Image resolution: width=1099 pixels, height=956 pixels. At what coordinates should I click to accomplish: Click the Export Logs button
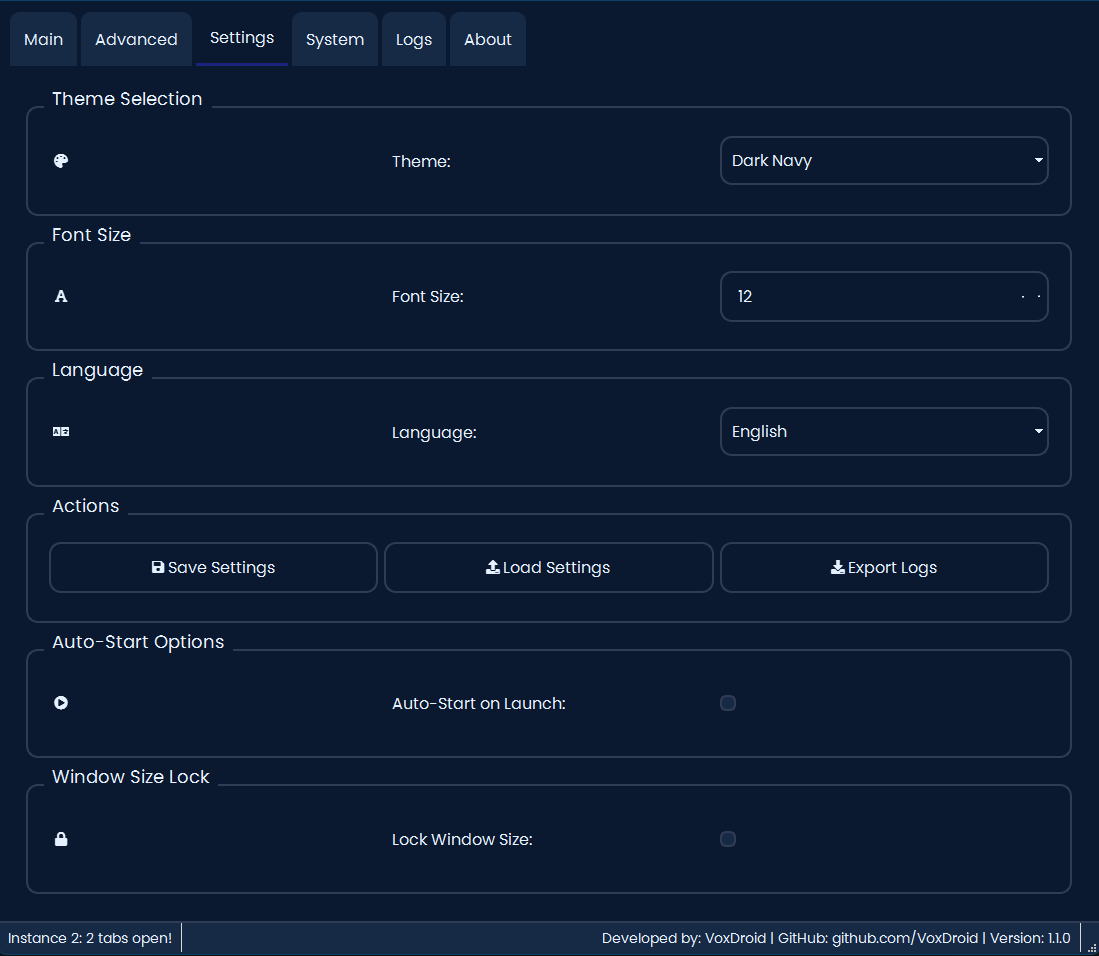click(x=884, y=567)
